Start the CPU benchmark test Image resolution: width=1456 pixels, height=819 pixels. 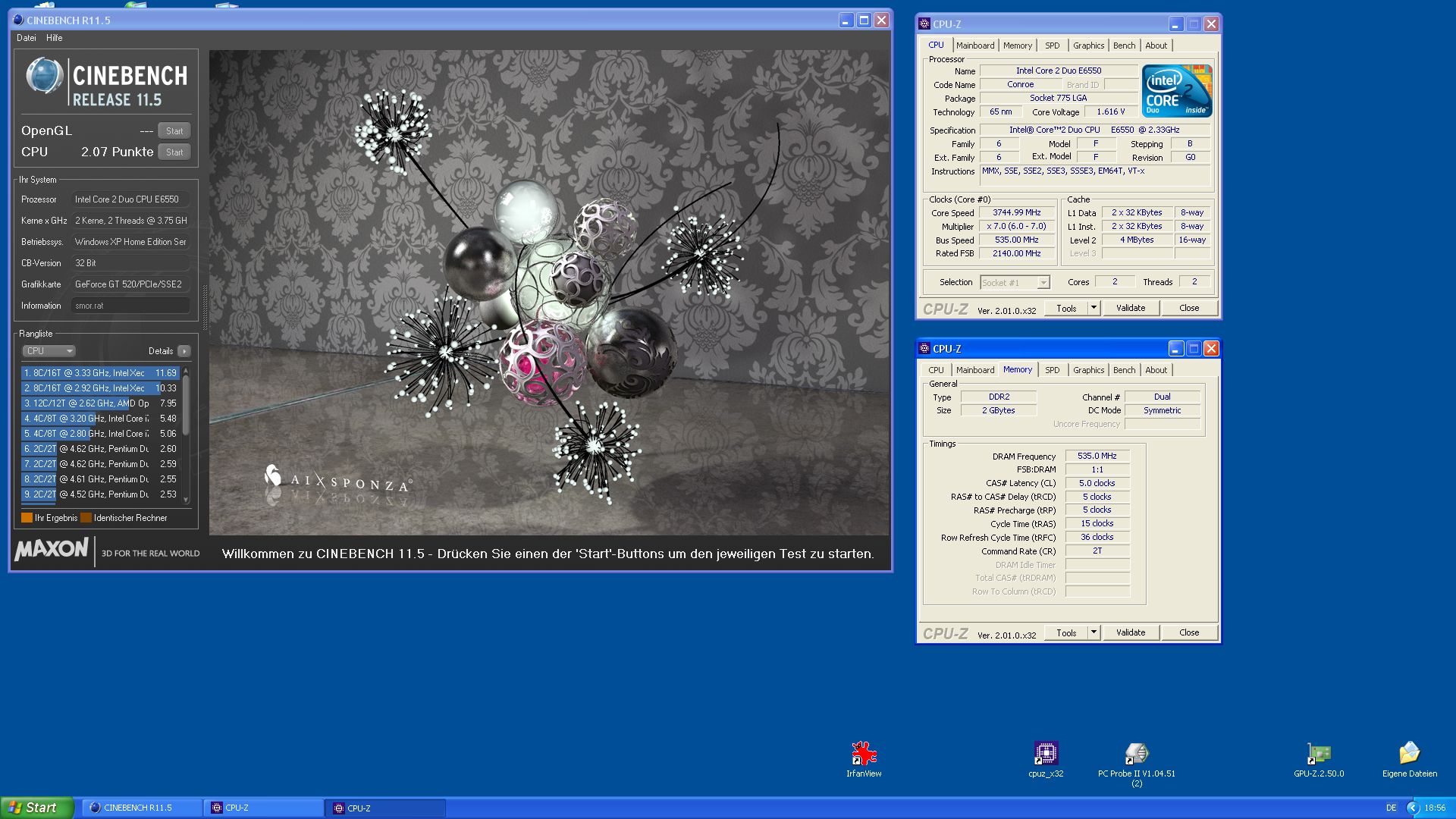click(x=174, y=152)
